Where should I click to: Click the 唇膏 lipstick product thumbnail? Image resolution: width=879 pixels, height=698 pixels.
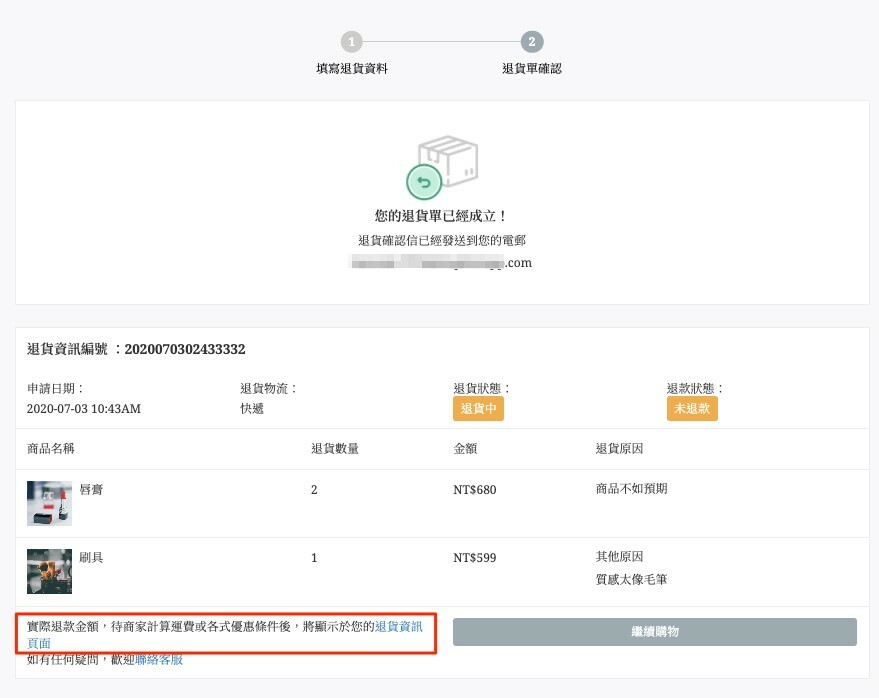click(49, 503)
